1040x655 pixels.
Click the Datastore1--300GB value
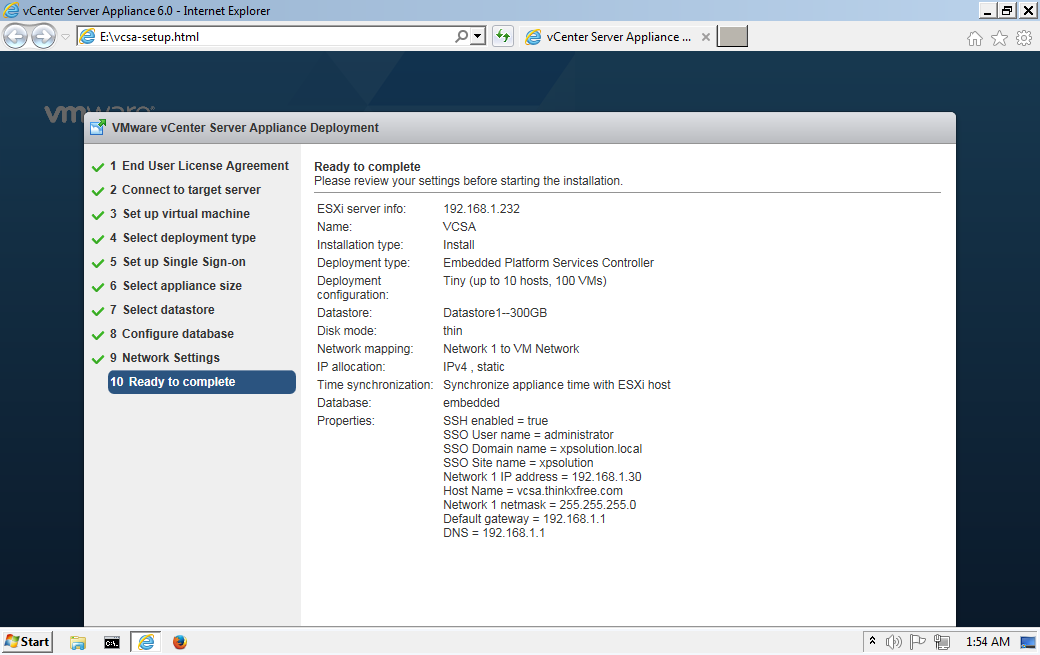pos(495,313)
